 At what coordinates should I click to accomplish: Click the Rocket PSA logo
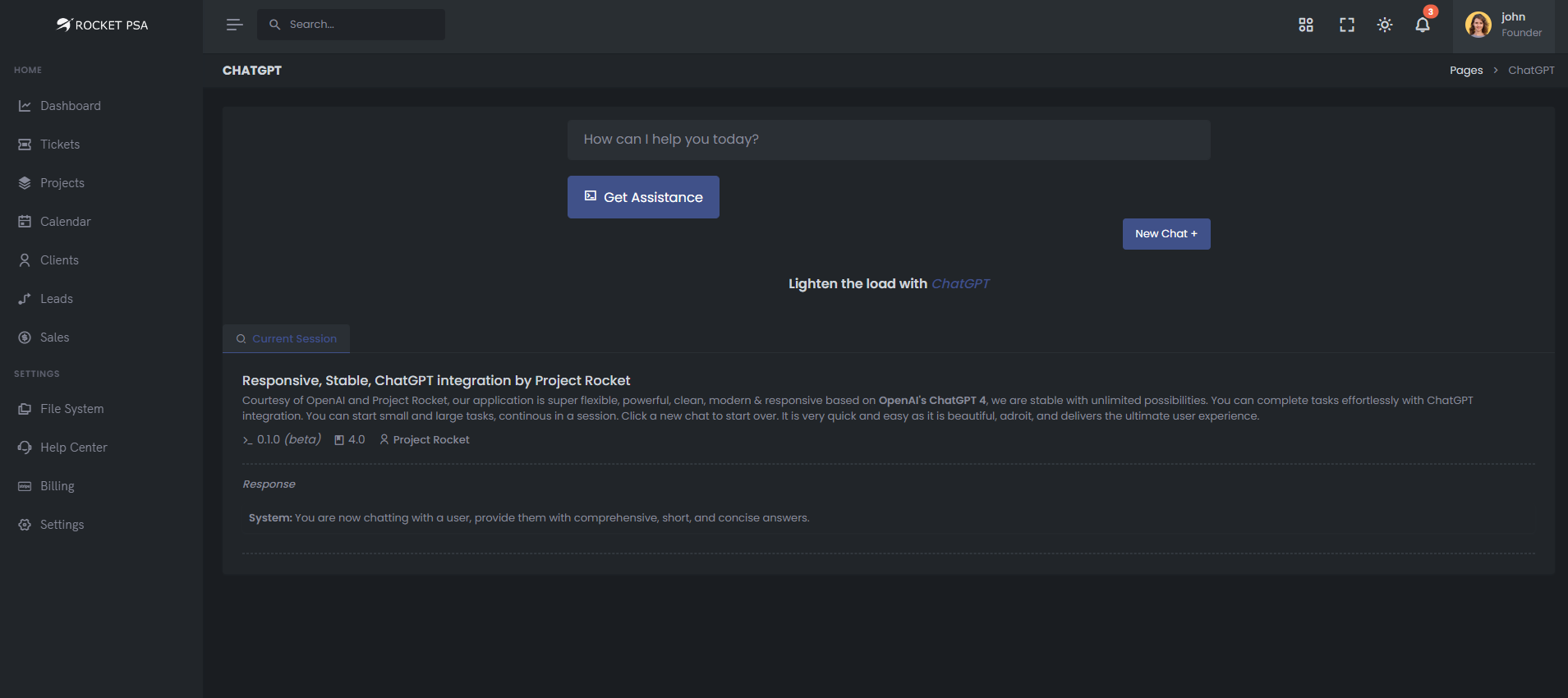pos(102,25)
